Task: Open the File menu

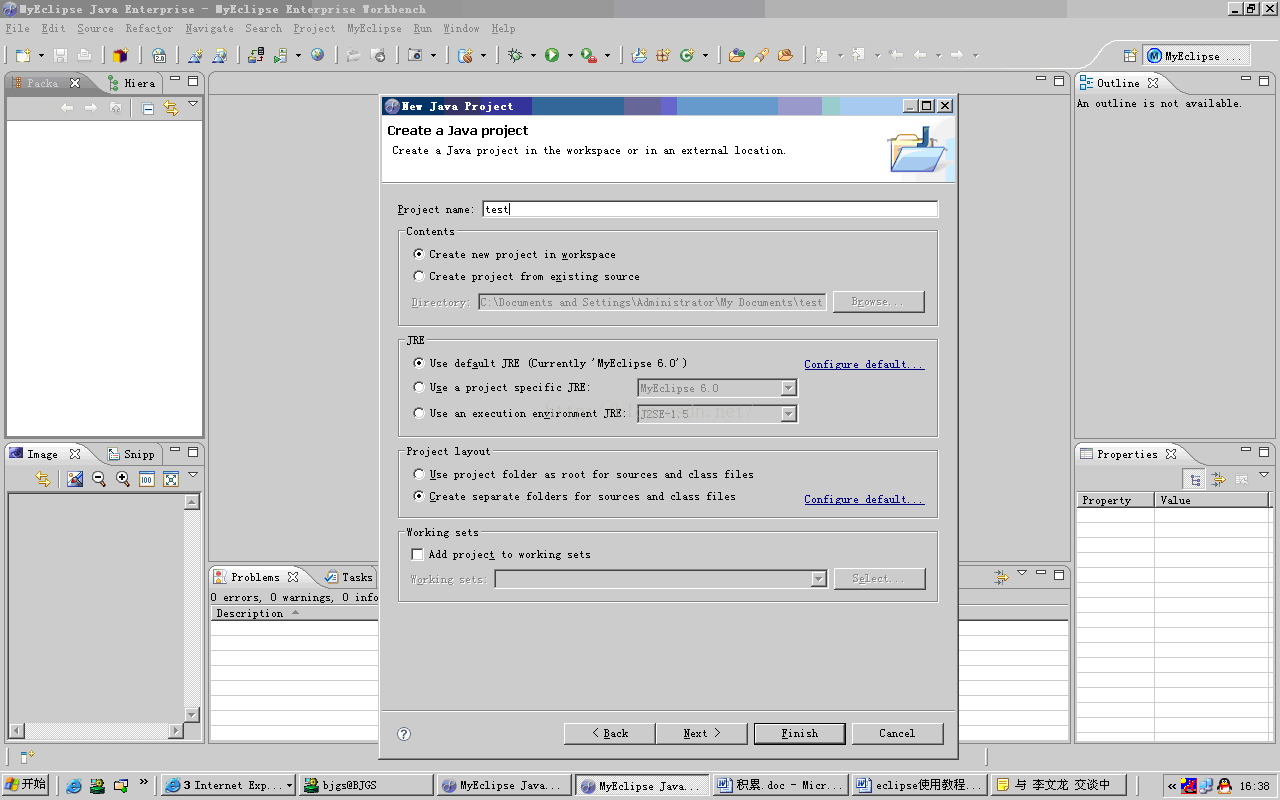Action: (x=18, y=28)
